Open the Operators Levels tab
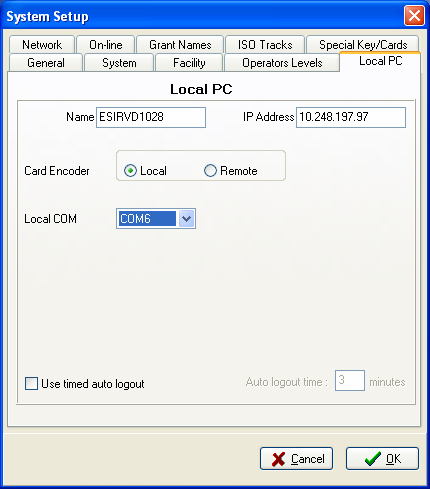This screenshot has height=489, width=430. pos(282,63)
